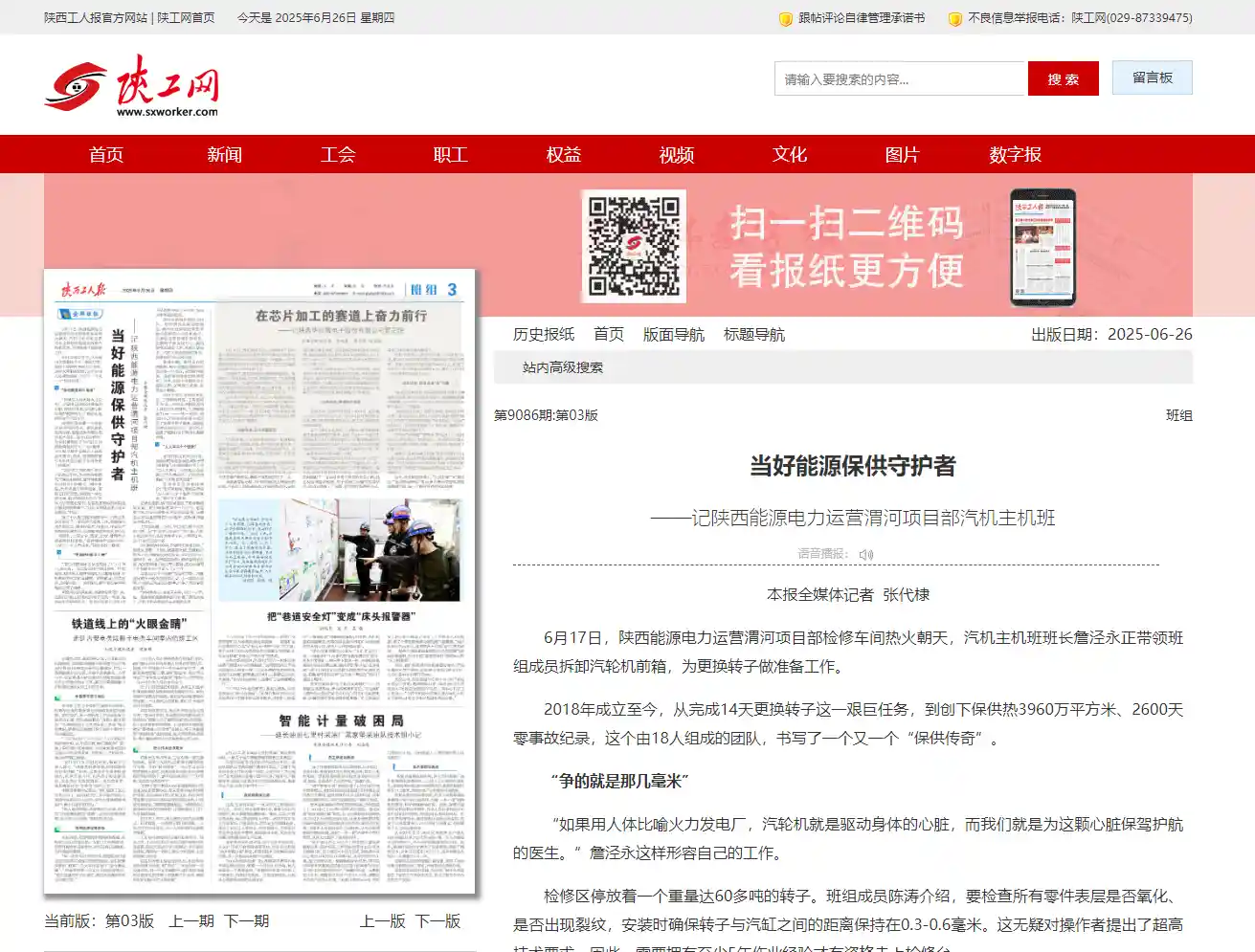
Task: Go to the 数字报 menu item
Action: pyautogui.click(x=1015, y=154)
